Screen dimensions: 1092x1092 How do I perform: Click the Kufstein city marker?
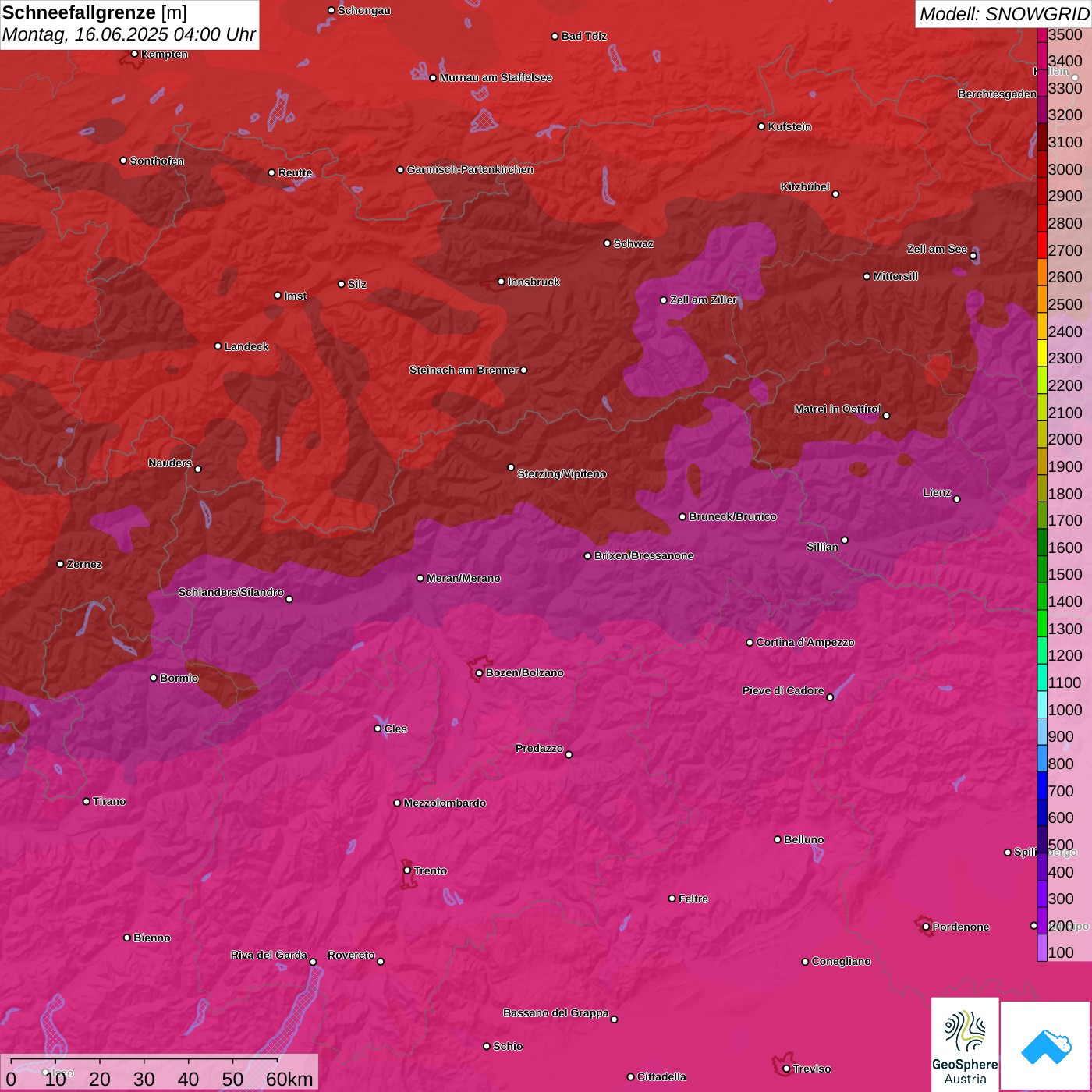[761, 126]
